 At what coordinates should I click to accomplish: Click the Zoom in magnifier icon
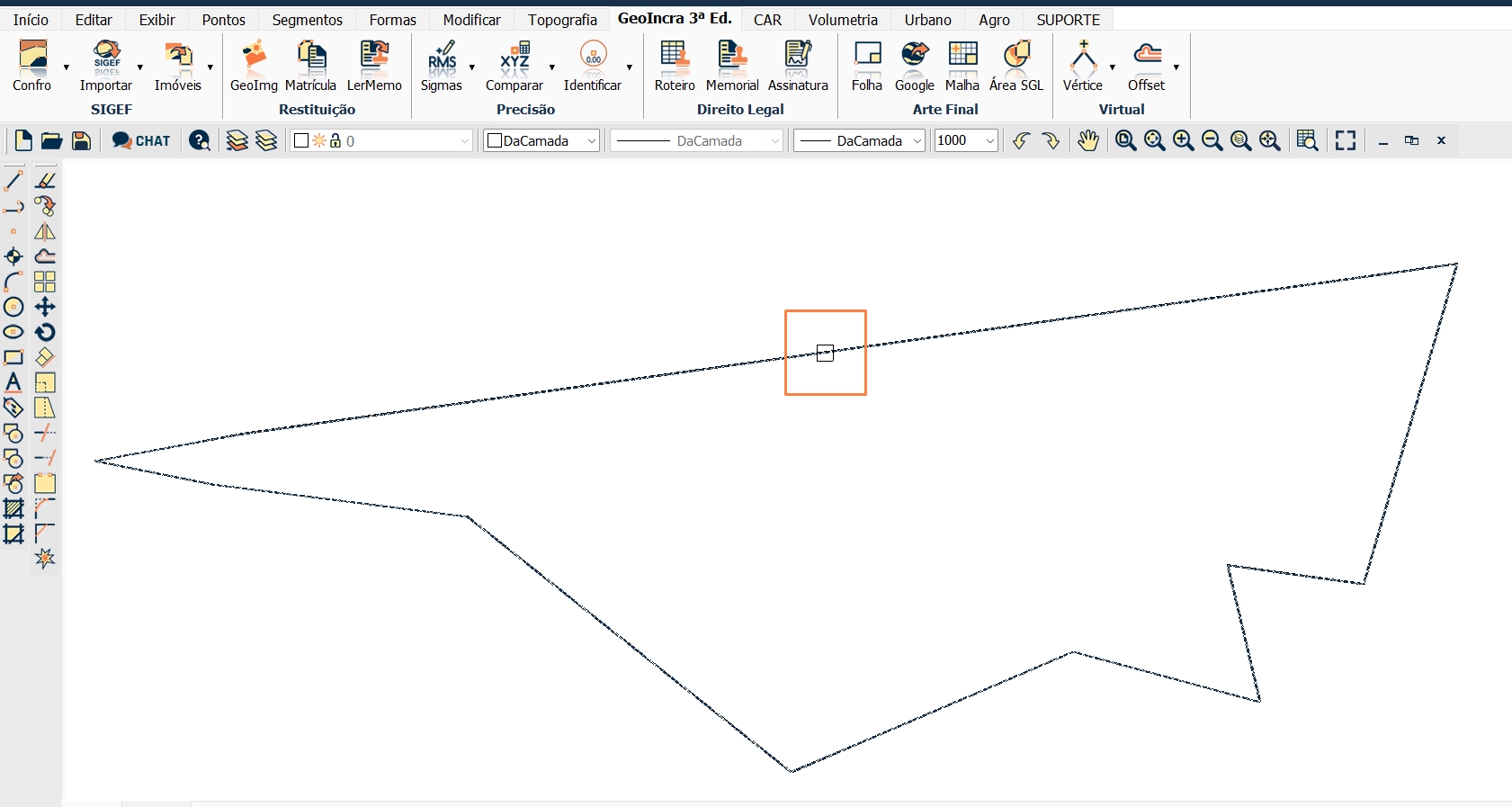pyautogui.click(x=1184, y=140)
